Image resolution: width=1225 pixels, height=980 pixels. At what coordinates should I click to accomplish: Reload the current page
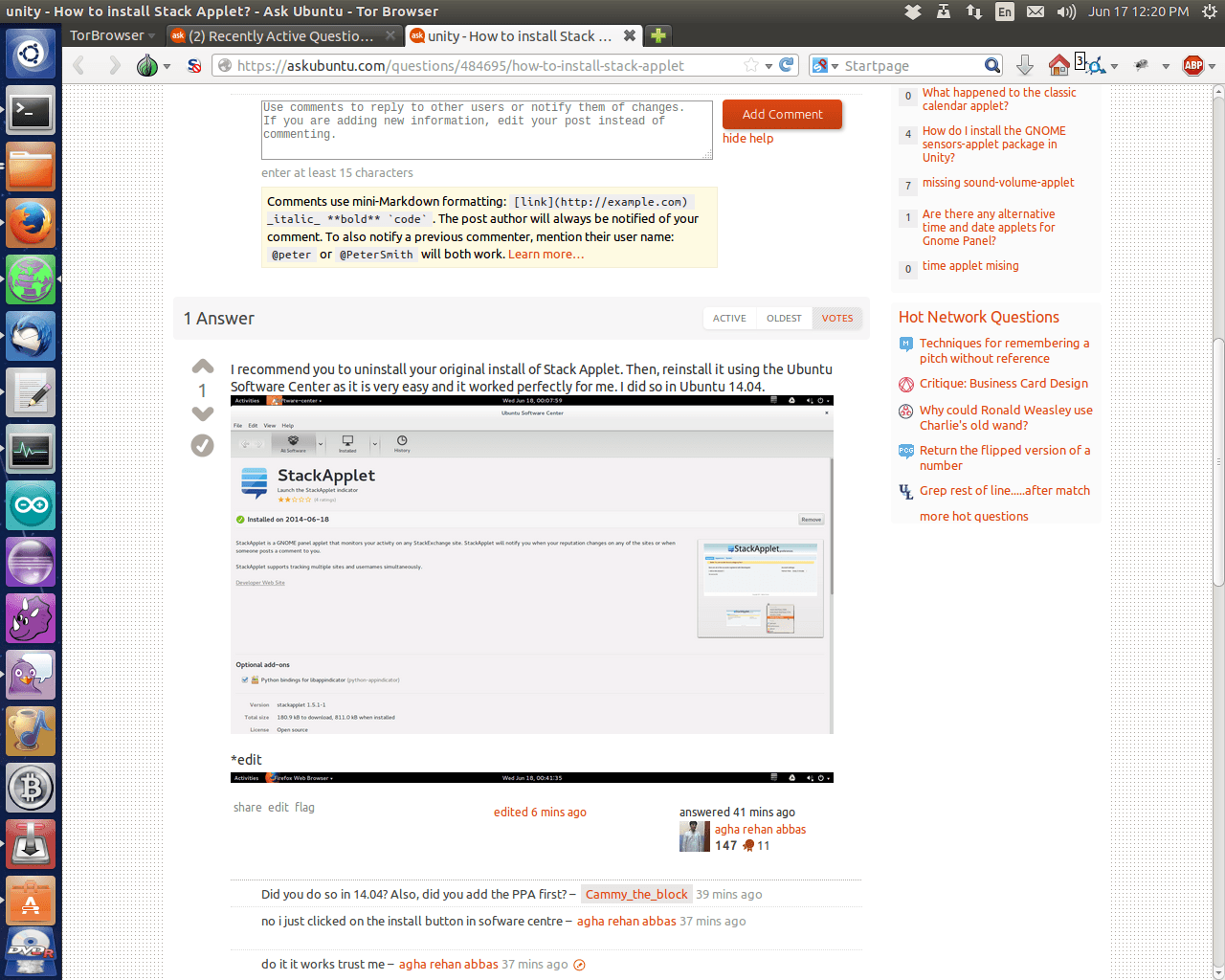click(x=787, y=65)
